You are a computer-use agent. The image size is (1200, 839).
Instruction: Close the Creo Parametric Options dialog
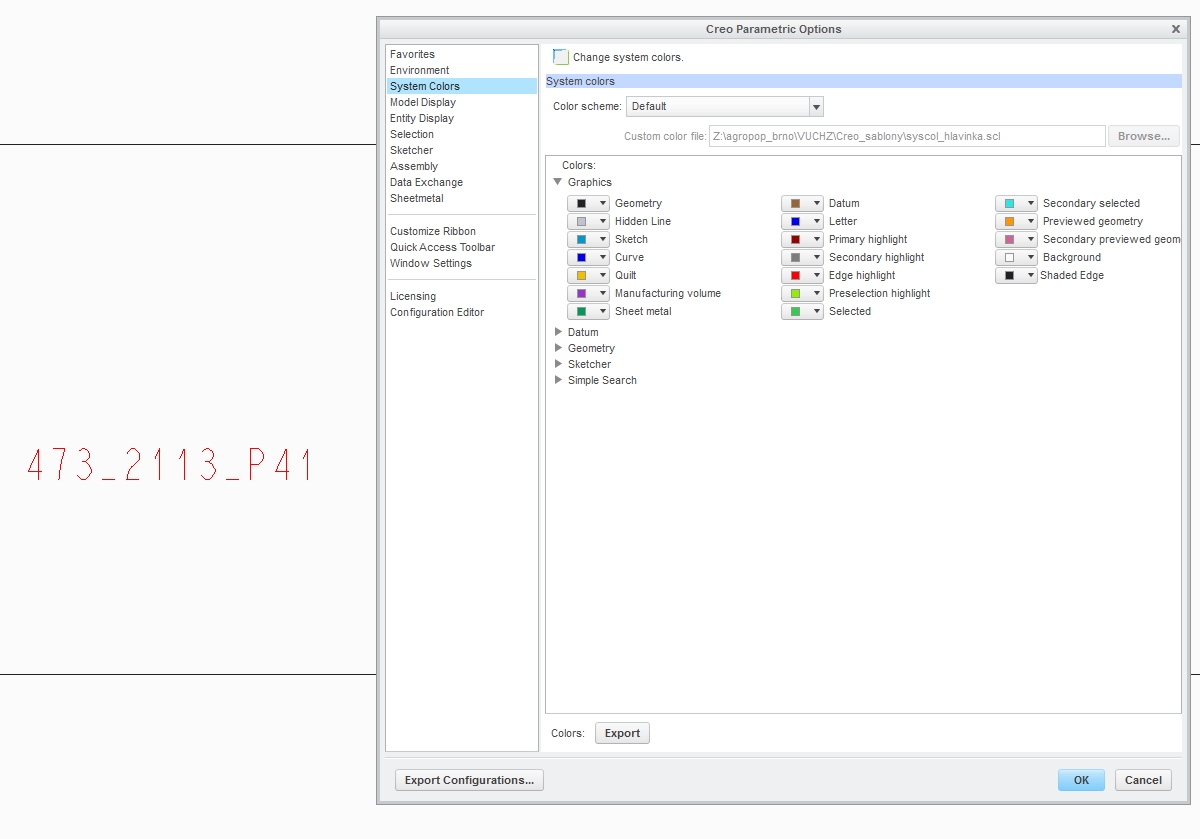pos(1176,29)
